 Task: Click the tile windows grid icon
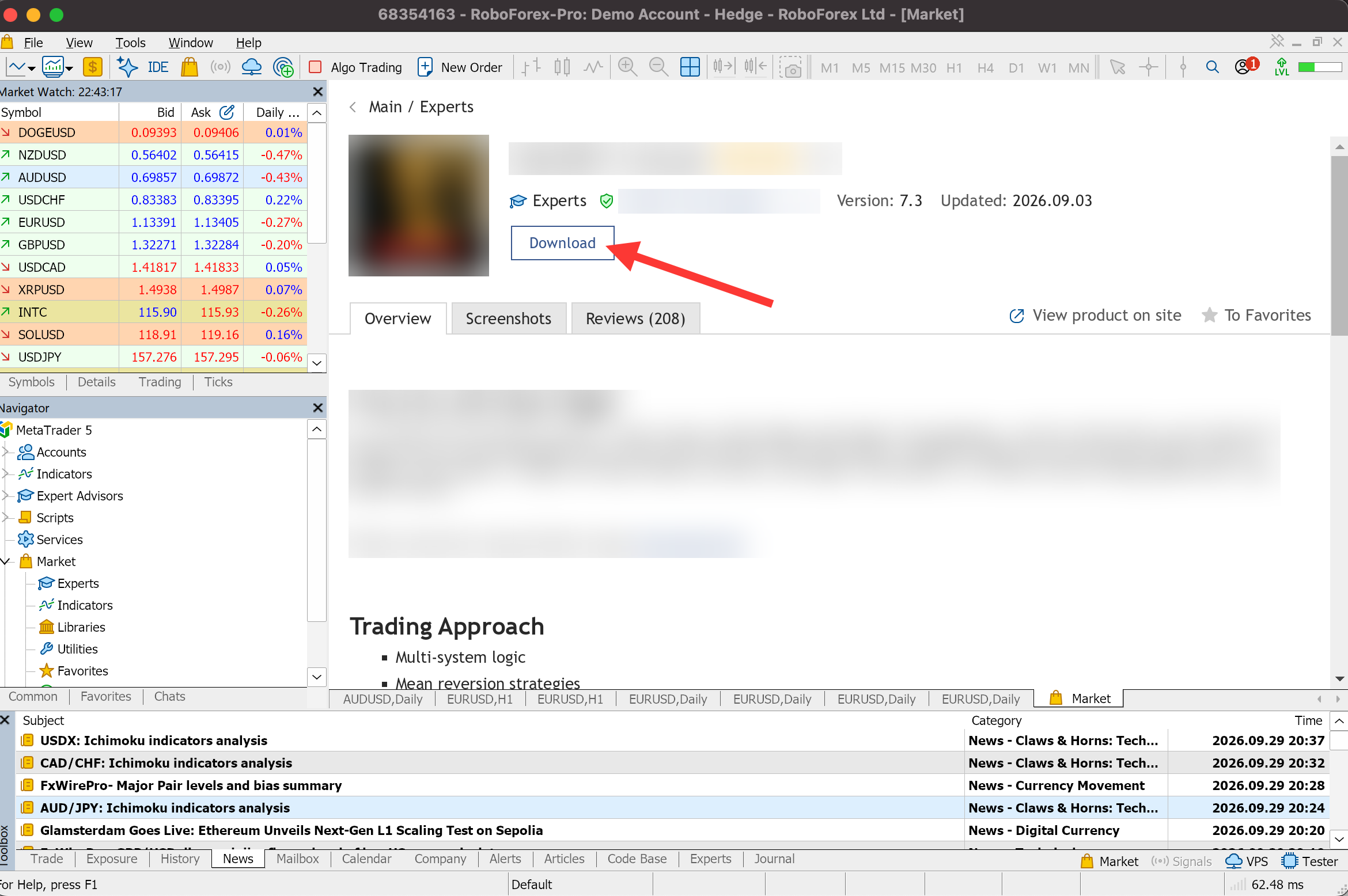(x=690, y=67)
